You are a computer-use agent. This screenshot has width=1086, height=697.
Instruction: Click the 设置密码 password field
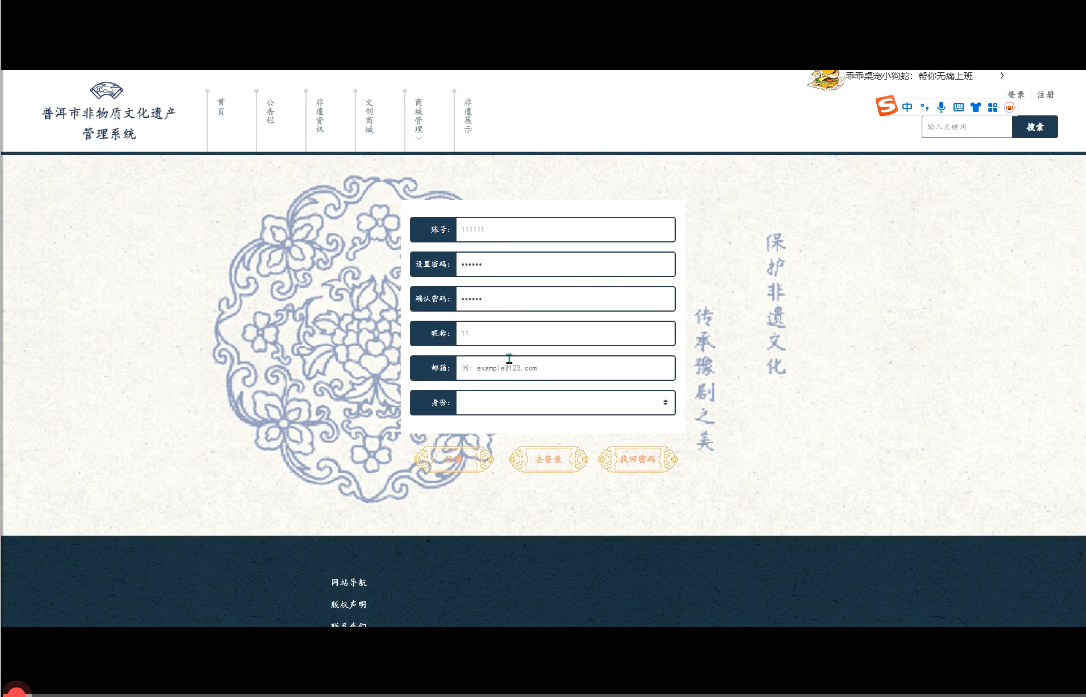pyautogui.click(x=565, y=264)
